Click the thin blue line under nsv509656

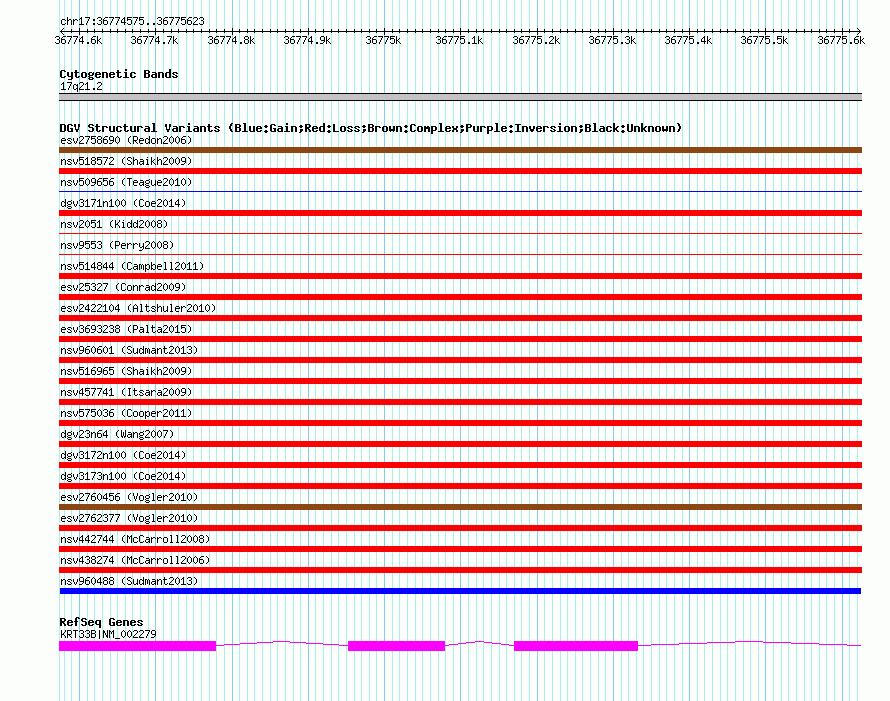click(x=460, y=191)
